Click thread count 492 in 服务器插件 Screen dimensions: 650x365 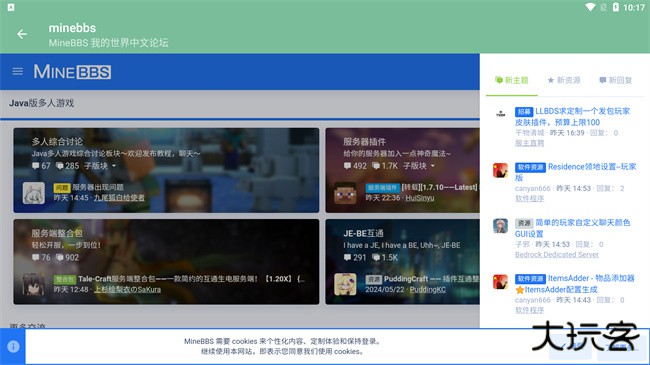pyautogui.click(x=355, y=166)
